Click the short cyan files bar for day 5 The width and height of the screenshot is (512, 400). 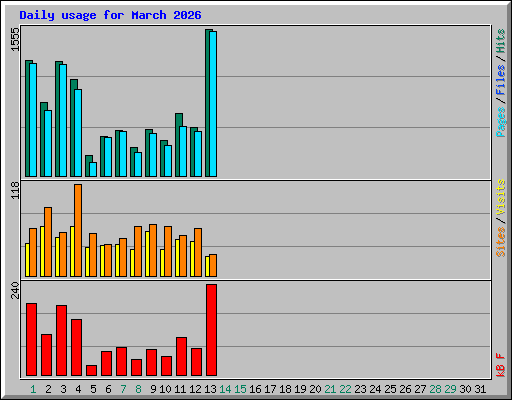pyautogui.click(x=93, y=170)
